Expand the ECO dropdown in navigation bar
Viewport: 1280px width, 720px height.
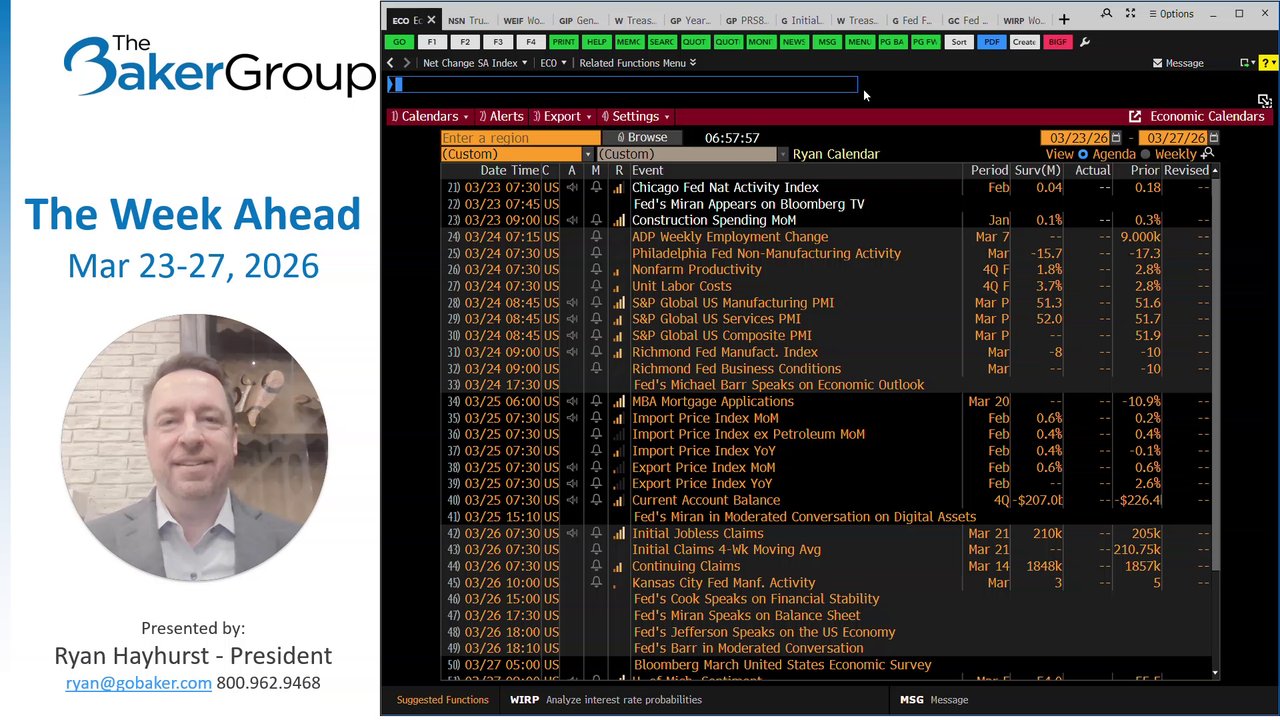pyautogui.click(x=553, y=63)
